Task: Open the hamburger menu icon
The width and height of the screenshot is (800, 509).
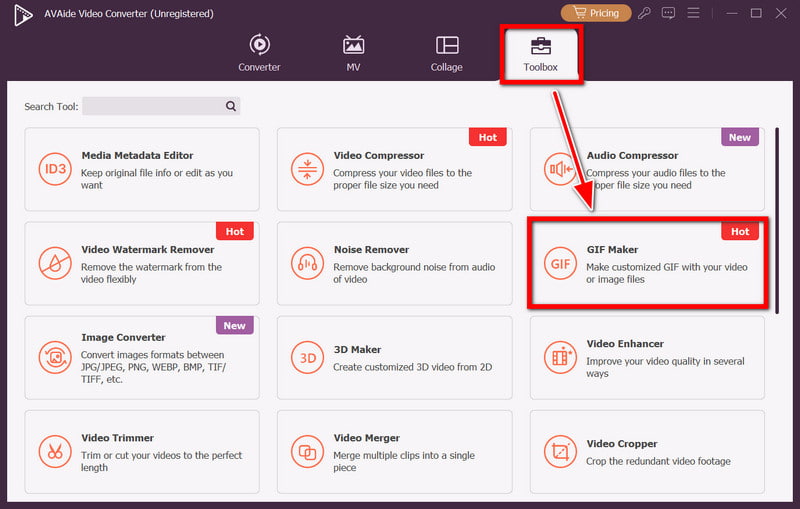Action: pyautogui.click(x=693, y=13)
